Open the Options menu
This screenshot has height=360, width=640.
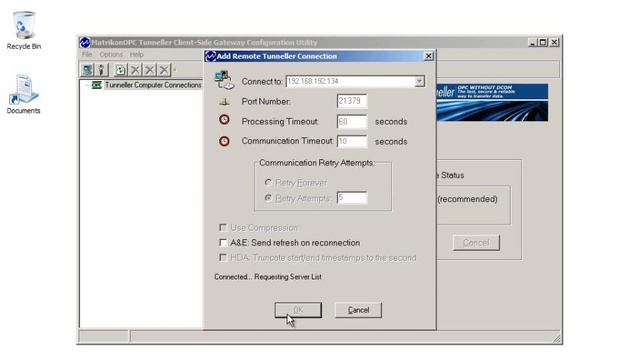coord(111,54)
